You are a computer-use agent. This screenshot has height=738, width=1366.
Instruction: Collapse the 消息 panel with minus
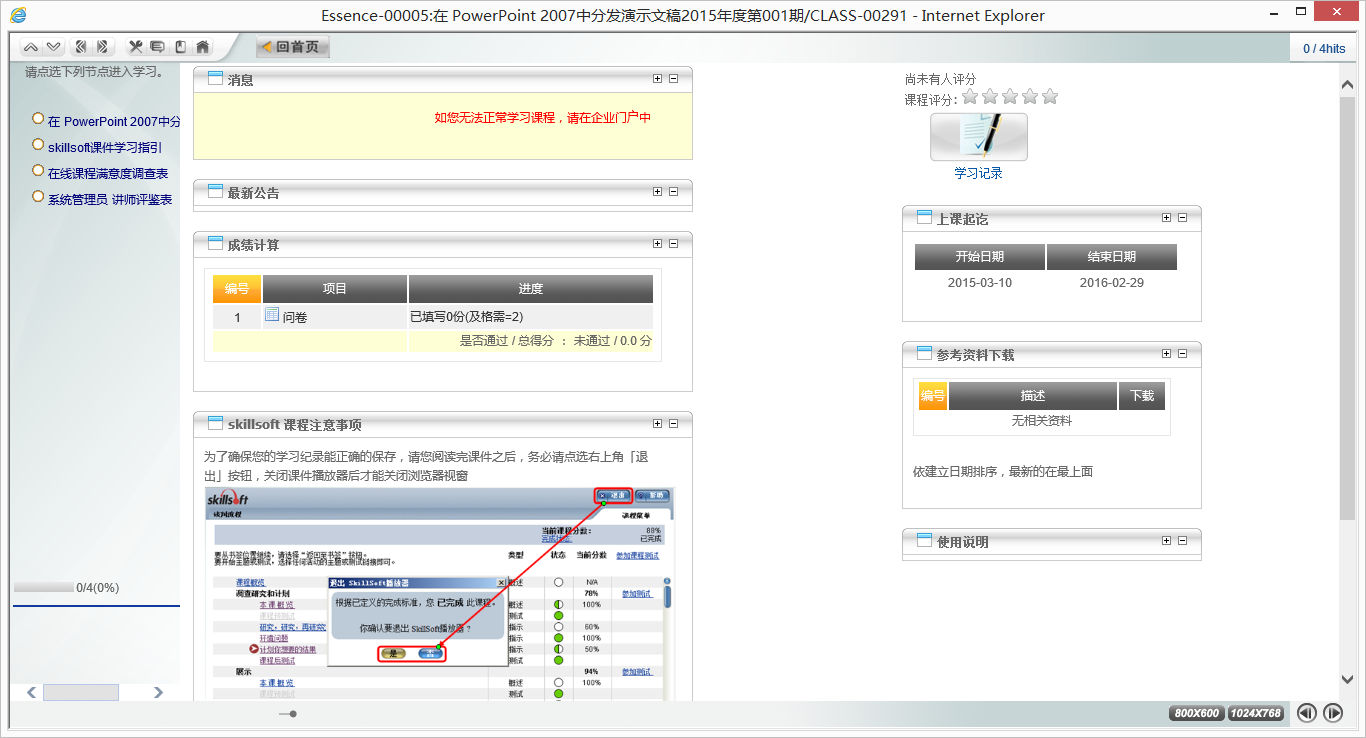pyautogui.click(x=673, y=79)
